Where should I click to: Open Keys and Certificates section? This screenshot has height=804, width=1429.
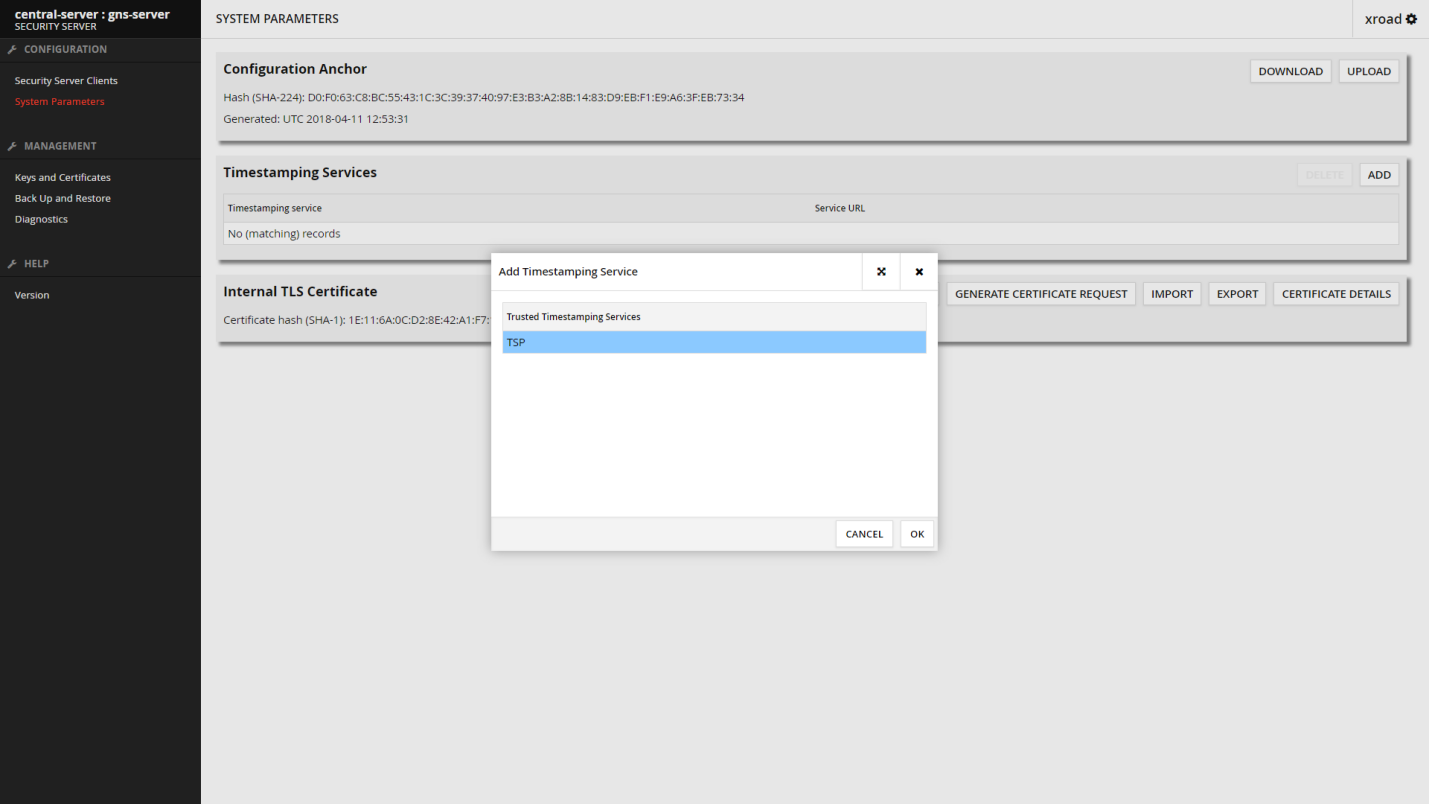click(x=62, y=178)
